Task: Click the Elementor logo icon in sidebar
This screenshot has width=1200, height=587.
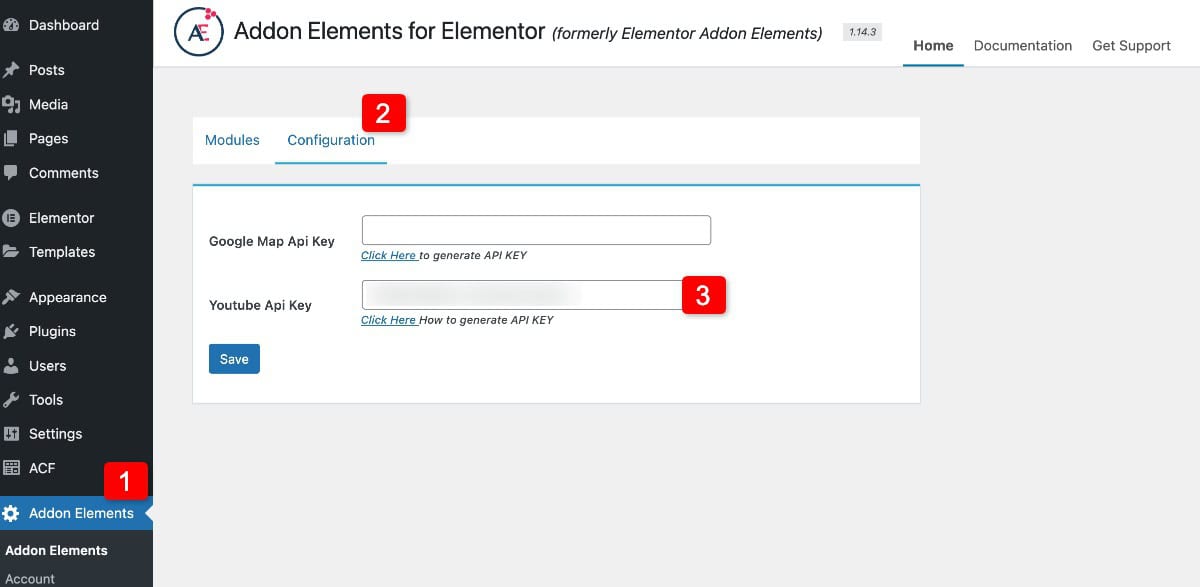Action: pos(11,217)
